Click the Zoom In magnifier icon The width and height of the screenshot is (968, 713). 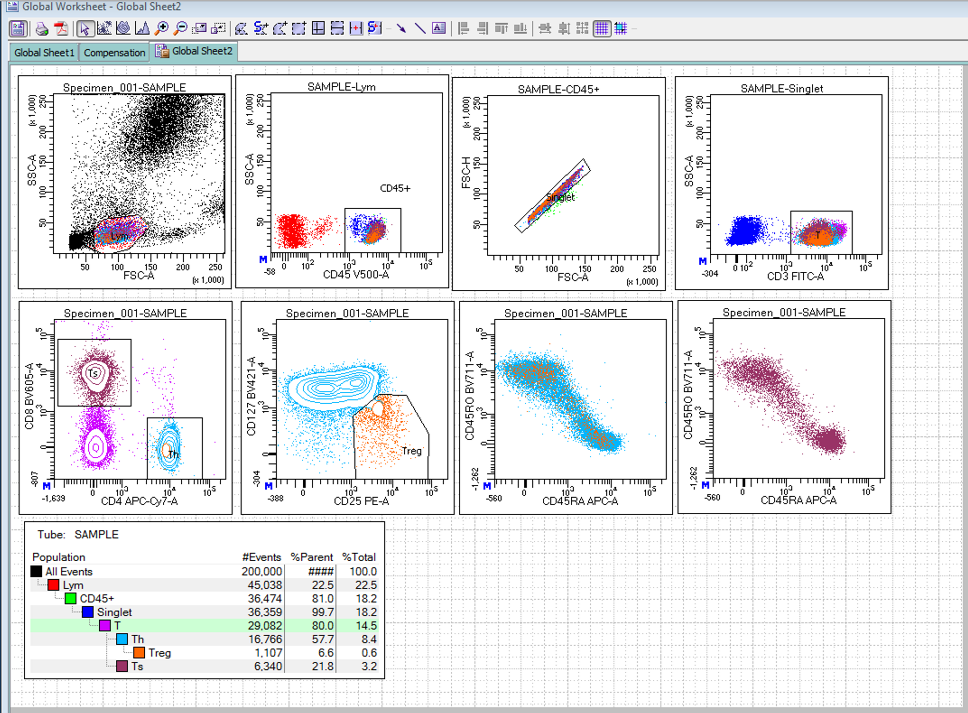pyautogui.click(x=160, y=29)
